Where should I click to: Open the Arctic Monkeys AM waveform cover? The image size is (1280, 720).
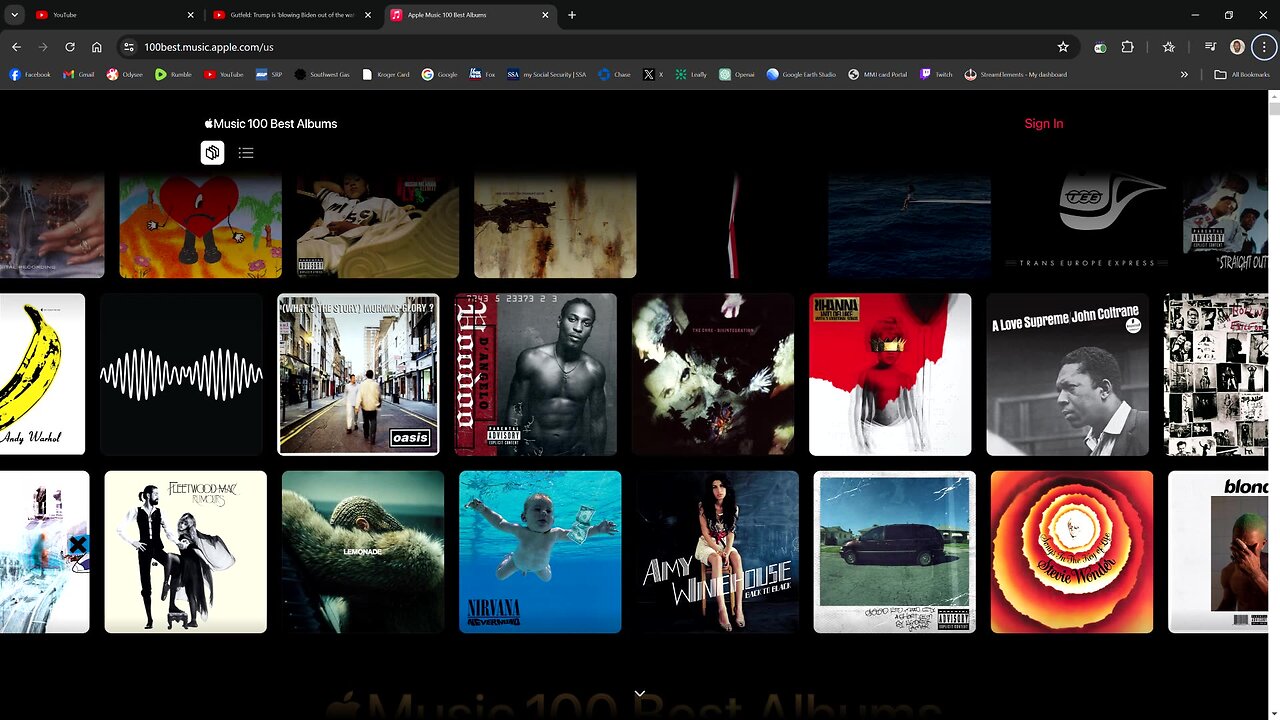pyautogui.click(x=181, y=374)
